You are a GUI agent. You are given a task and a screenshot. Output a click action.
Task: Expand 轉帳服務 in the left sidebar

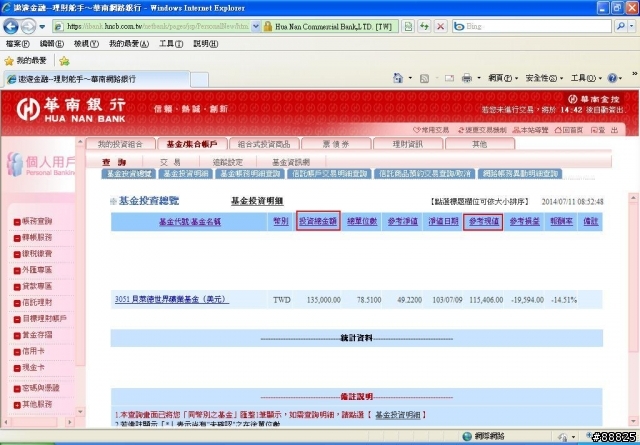(33, 238)
